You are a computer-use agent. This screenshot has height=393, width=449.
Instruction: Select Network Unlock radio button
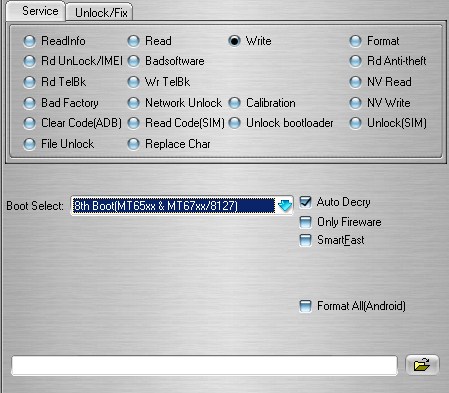[x=133, y=103]
